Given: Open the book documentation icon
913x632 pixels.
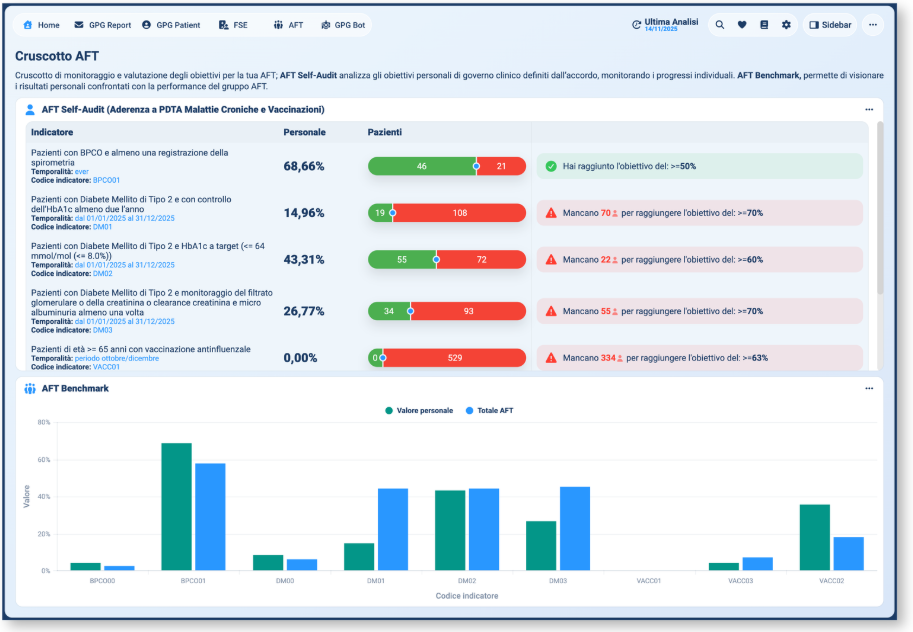Looking at the screenshot, I should click(764, 25).
